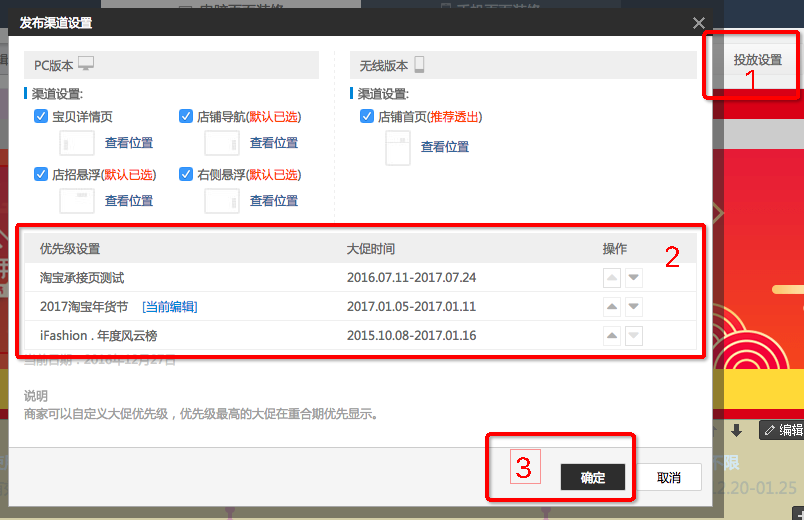Image resolution: width=804 pixels, height=520 pixels.
Task: Click position thumbnail under 宝贝详情页
Action: [x=77, y=143]
